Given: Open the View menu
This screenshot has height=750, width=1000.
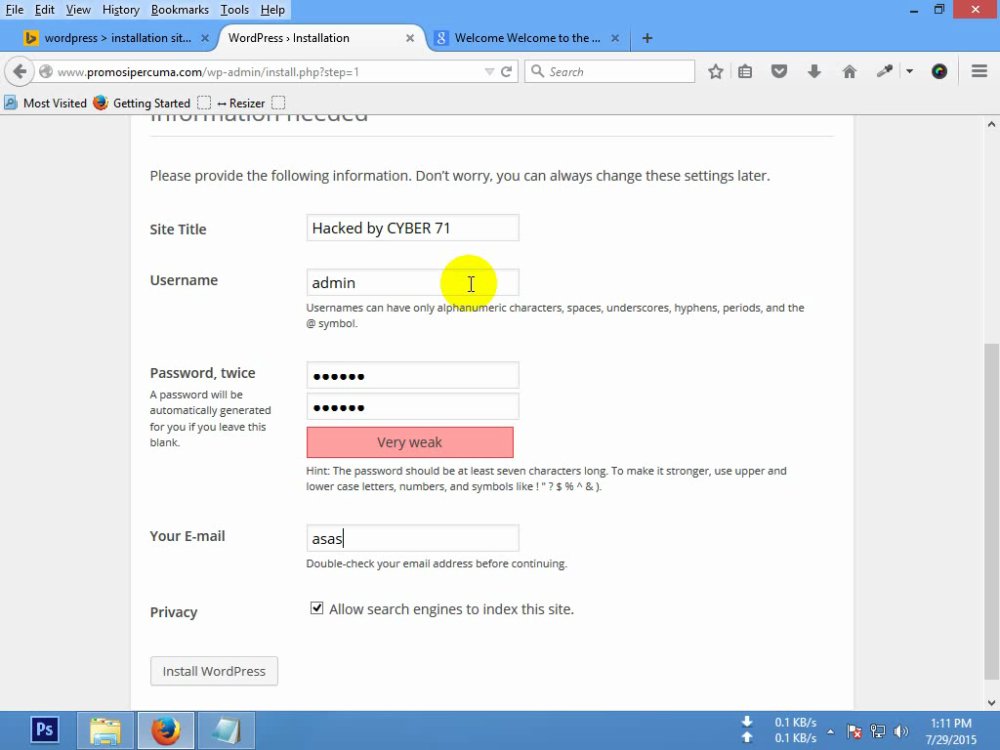Looking at the screenshot, I should click(x=78, y=10).
